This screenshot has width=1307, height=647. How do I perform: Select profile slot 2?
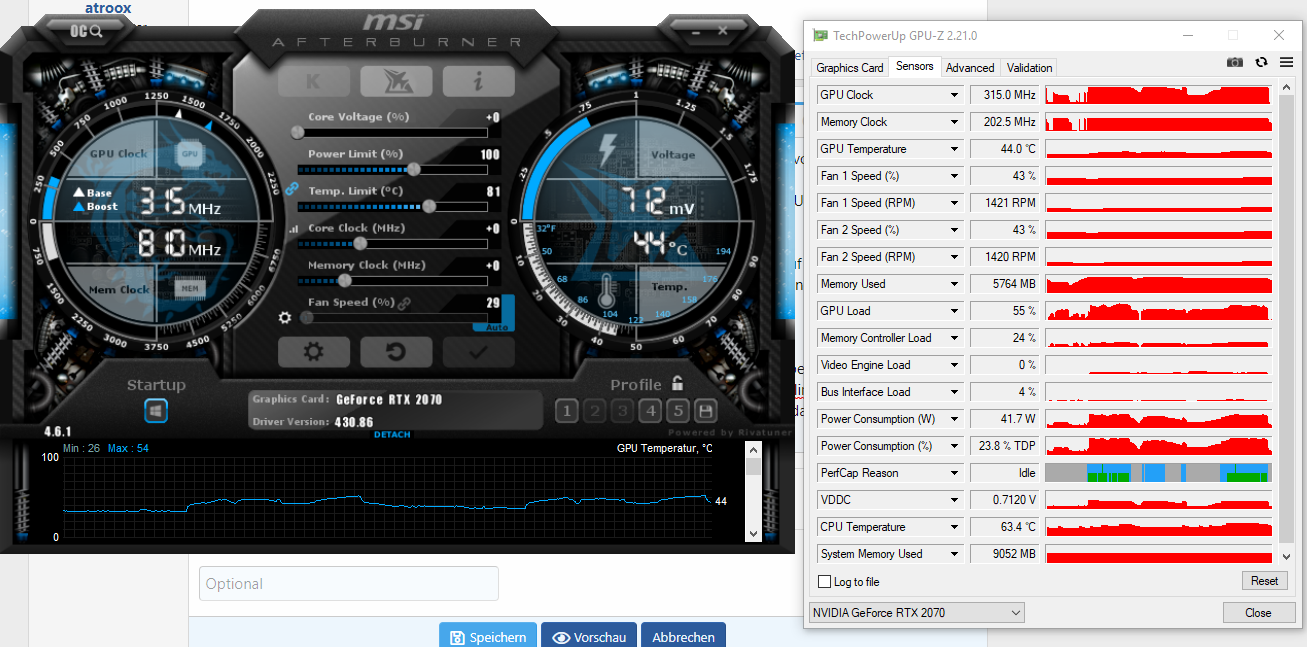click(595, 411)
